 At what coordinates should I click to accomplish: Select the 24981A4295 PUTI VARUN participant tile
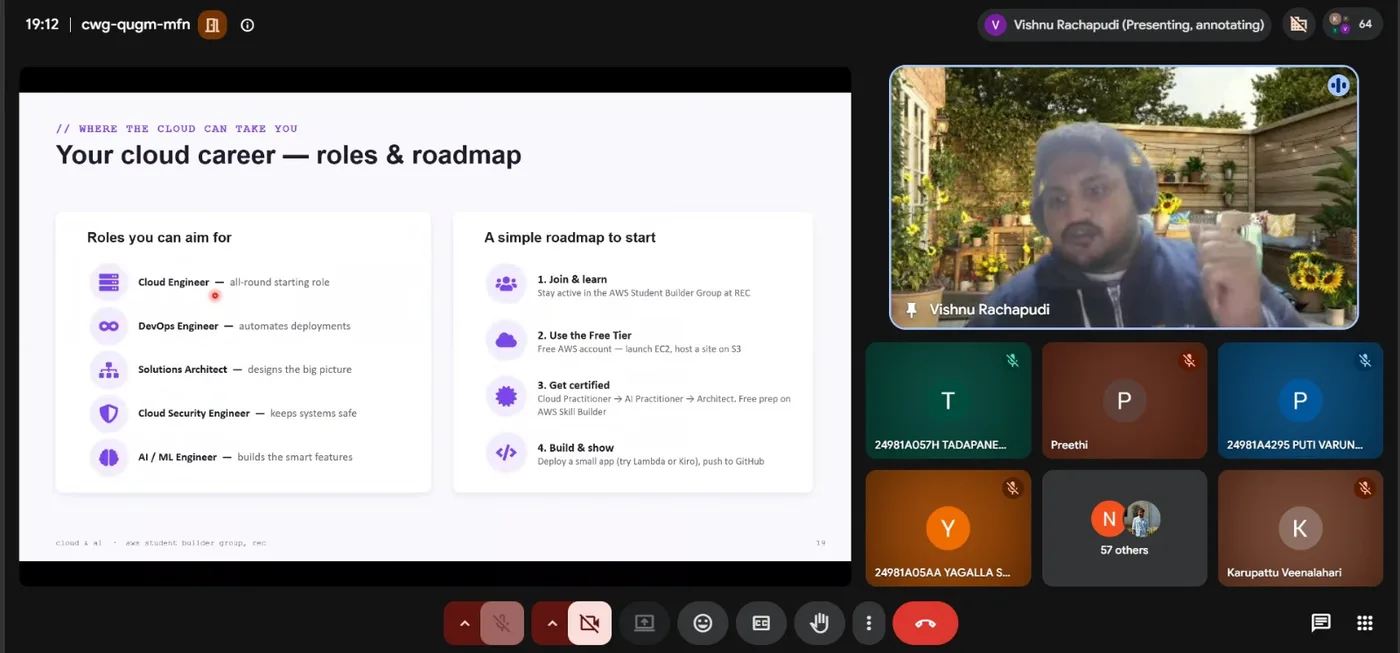pyautogui.click(x=1300, y=401)
